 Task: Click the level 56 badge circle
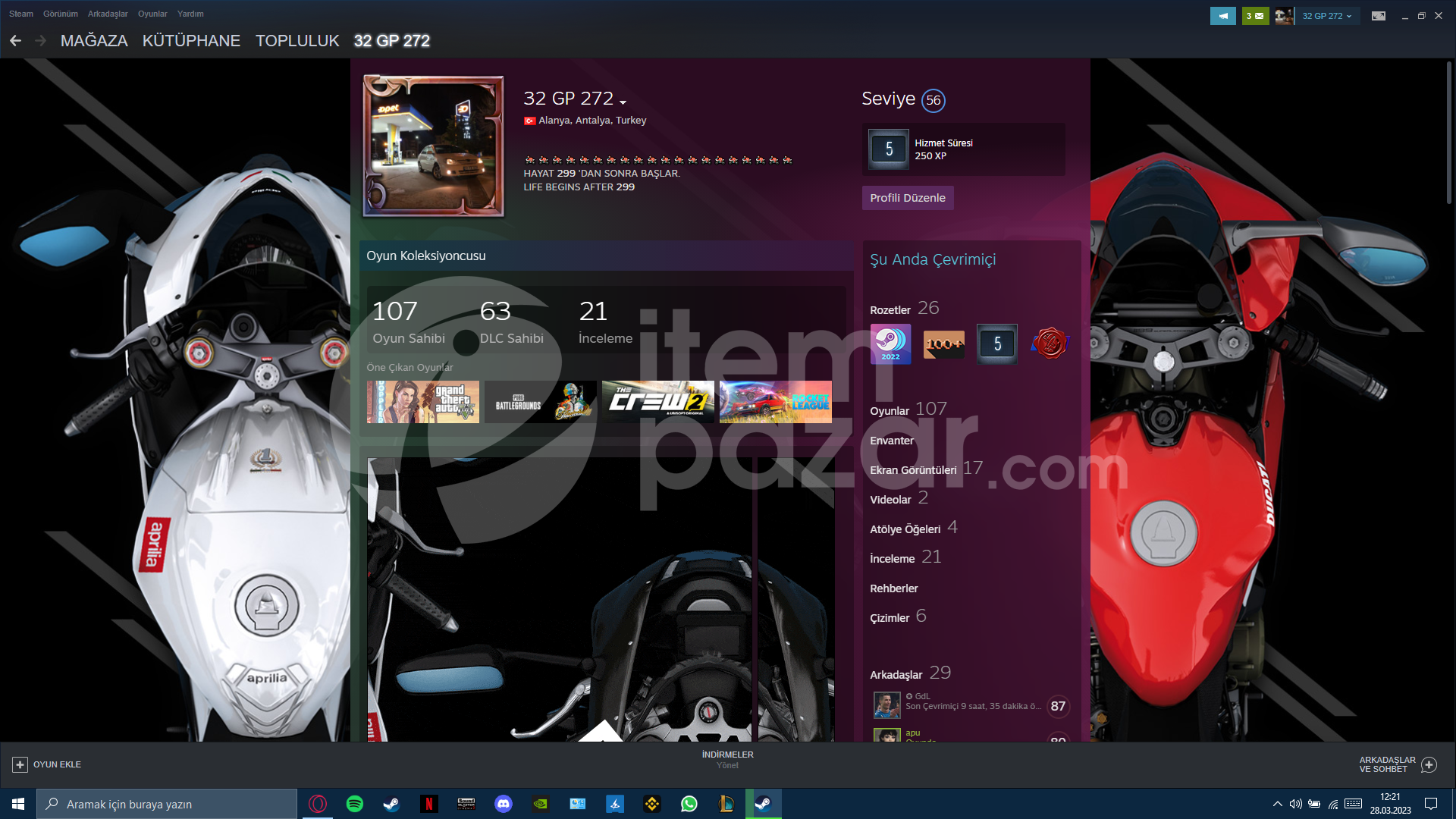(934, 100)
